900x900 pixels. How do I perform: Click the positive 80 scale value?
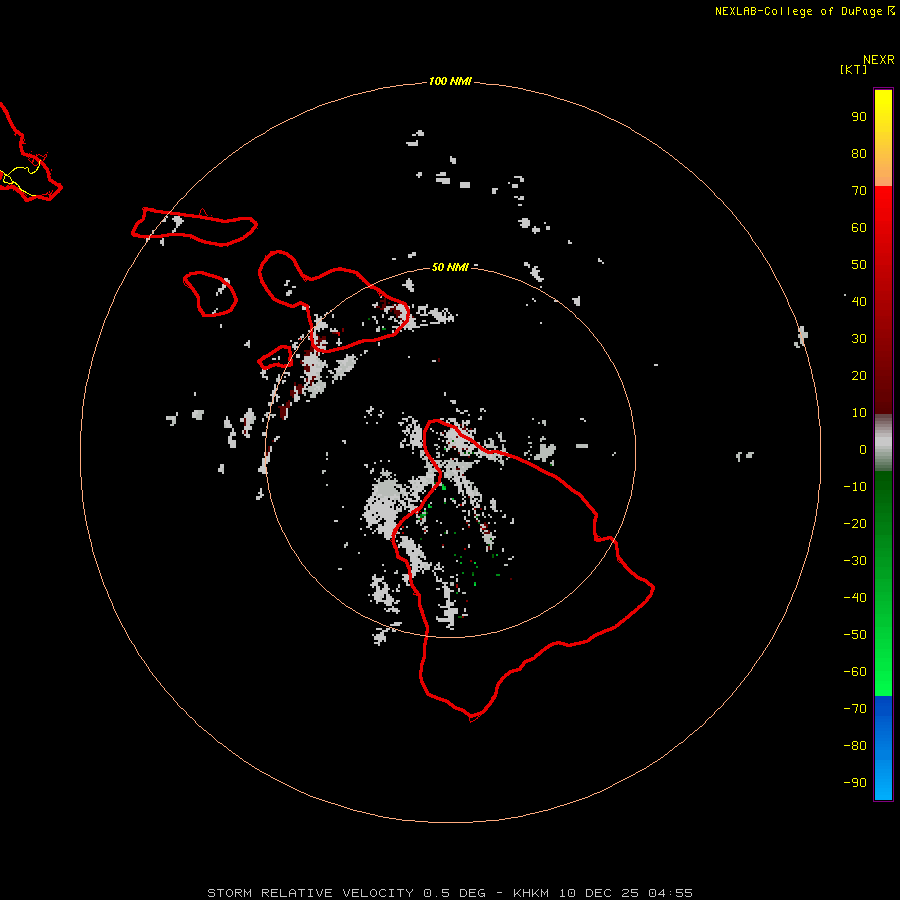click(x=859, y=153)
